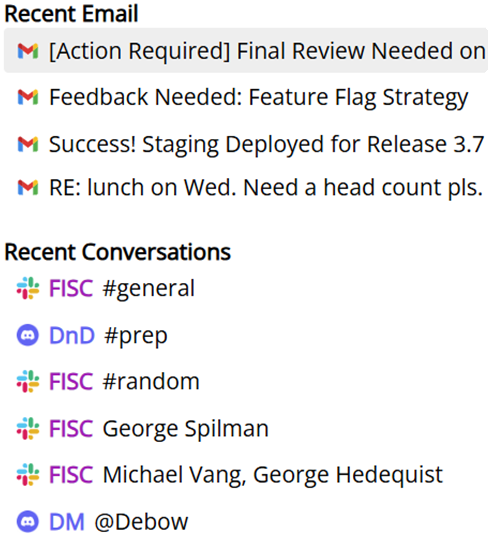Open Michael Vang, George Hedequist group chat

tap(272, 475)
